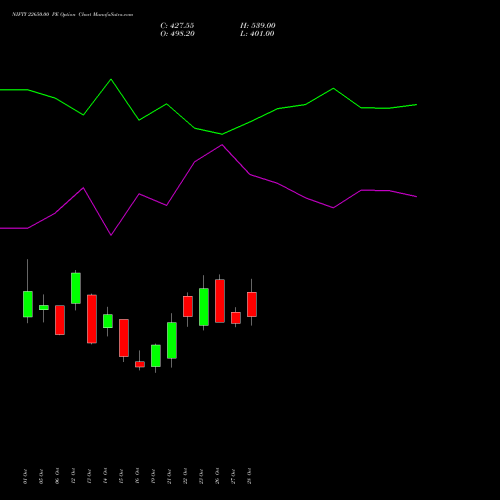Click the purple indicator line's highest peak

tap(222, 145)
